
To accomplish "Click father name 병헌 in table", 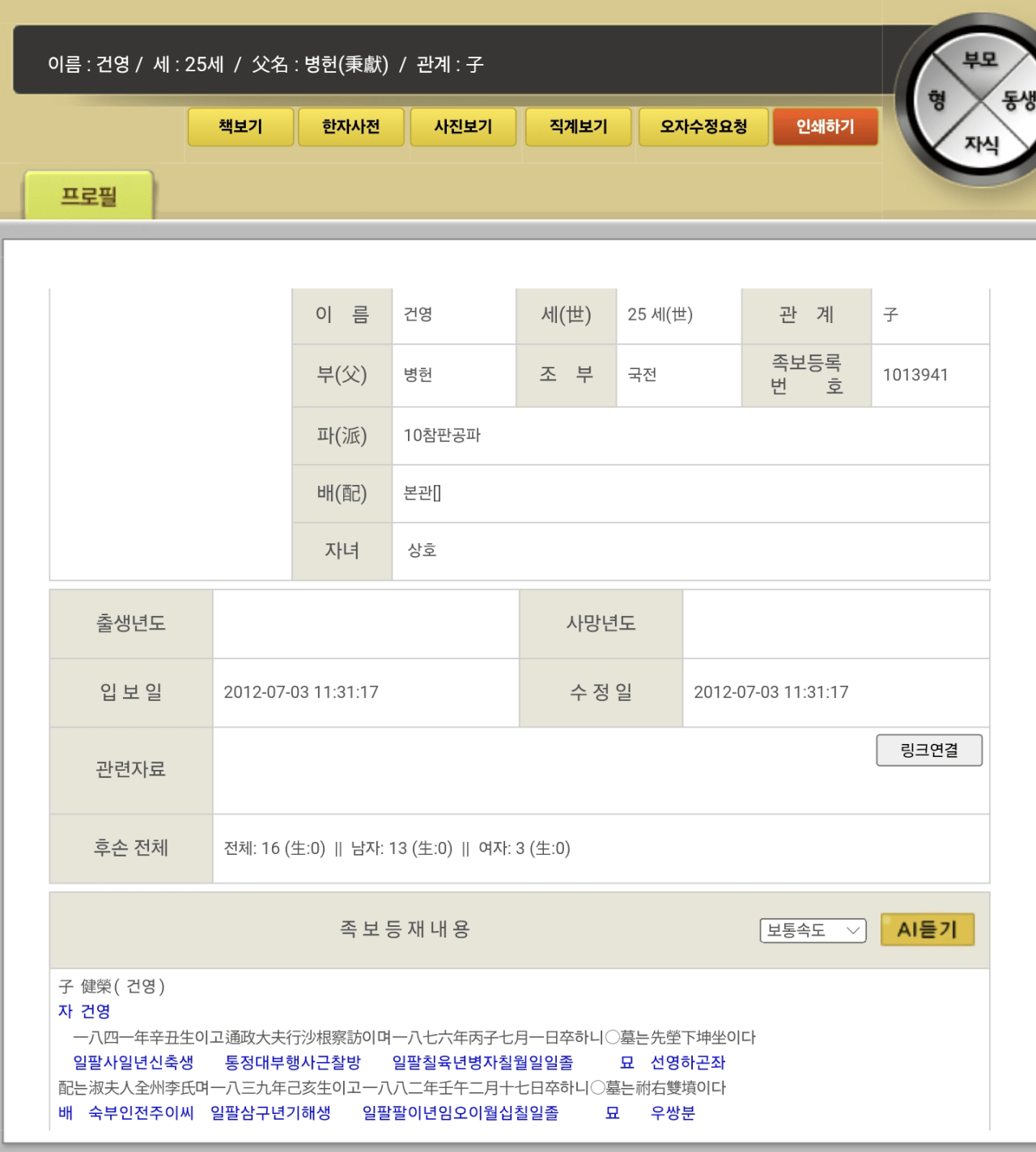I will point(418,375).
